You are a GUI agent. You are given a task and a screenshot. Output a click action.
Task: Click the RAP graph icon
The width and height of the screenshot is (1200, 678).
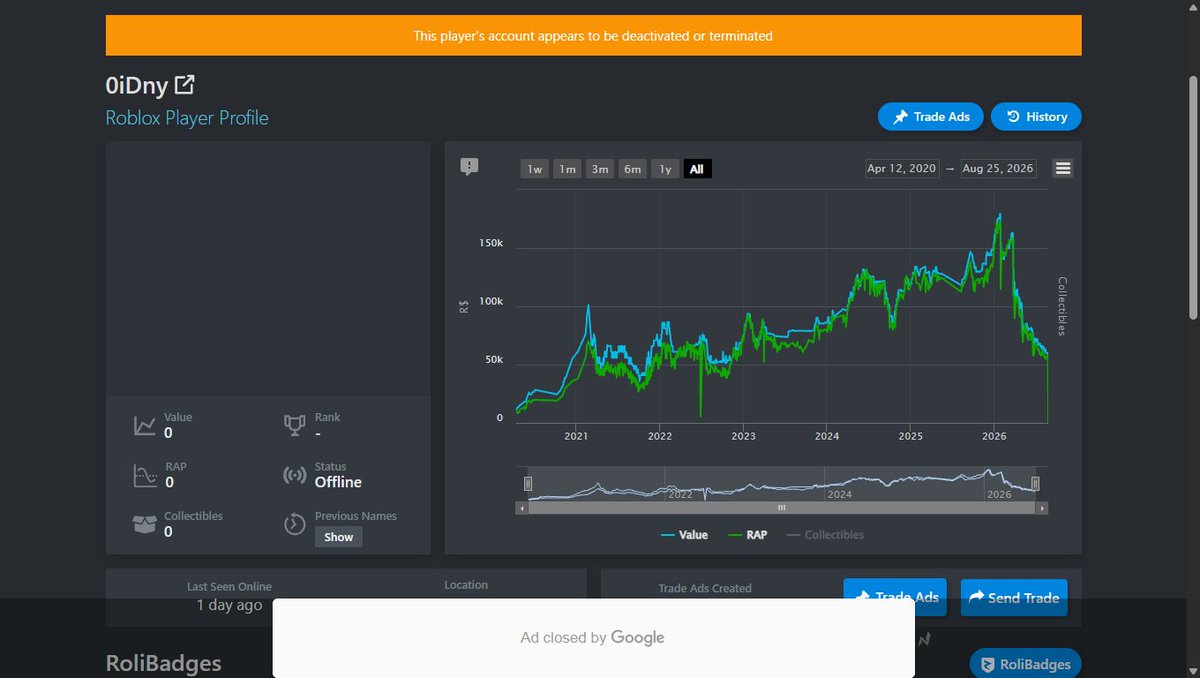click(x=145, y=475)
